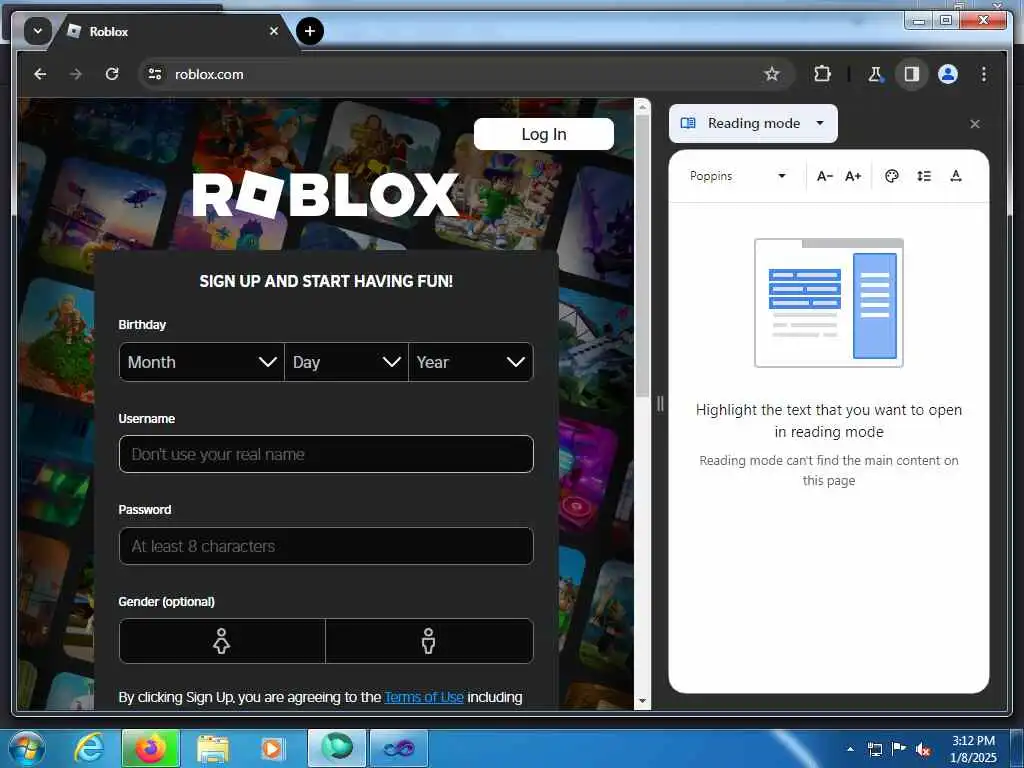1024x768 pixels.
Task: Decrease reading mode font size
Action: point(825,176)
